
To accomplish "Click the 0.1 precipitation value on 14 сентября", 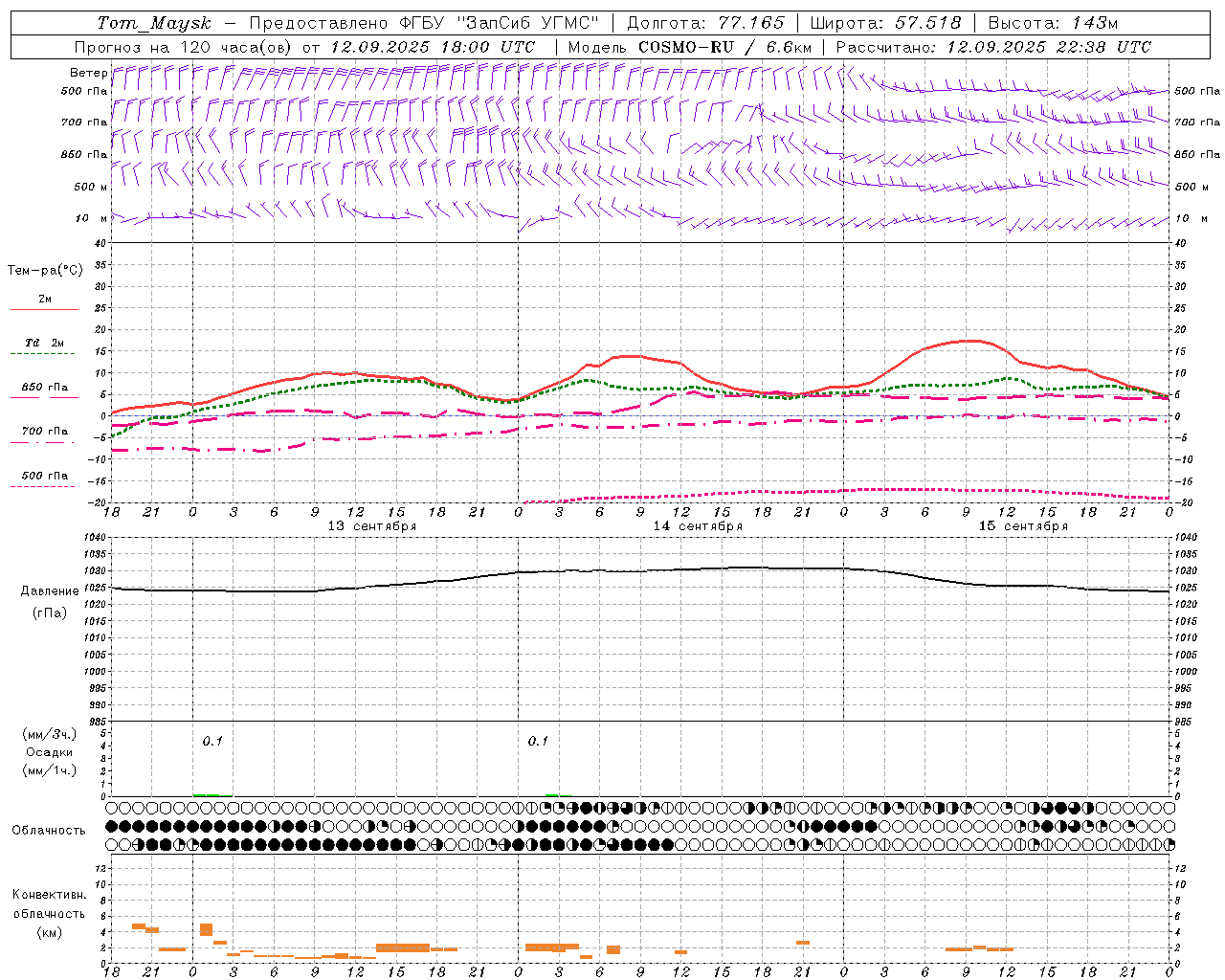I will click(x=538, y=741).
